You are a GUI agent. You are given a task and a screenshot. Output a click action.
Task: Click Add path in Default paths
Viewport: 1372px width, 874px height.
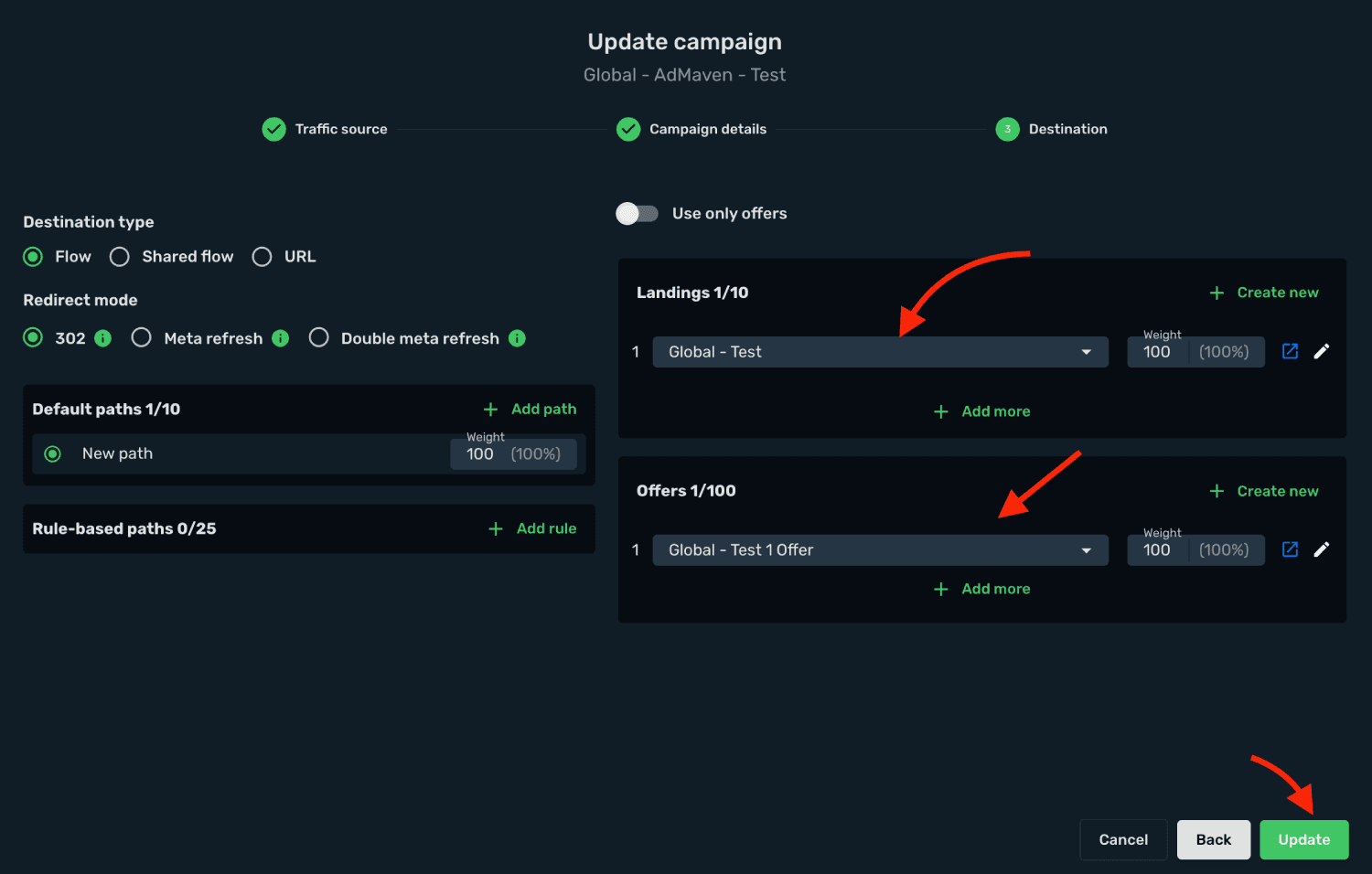coord(531,409)
